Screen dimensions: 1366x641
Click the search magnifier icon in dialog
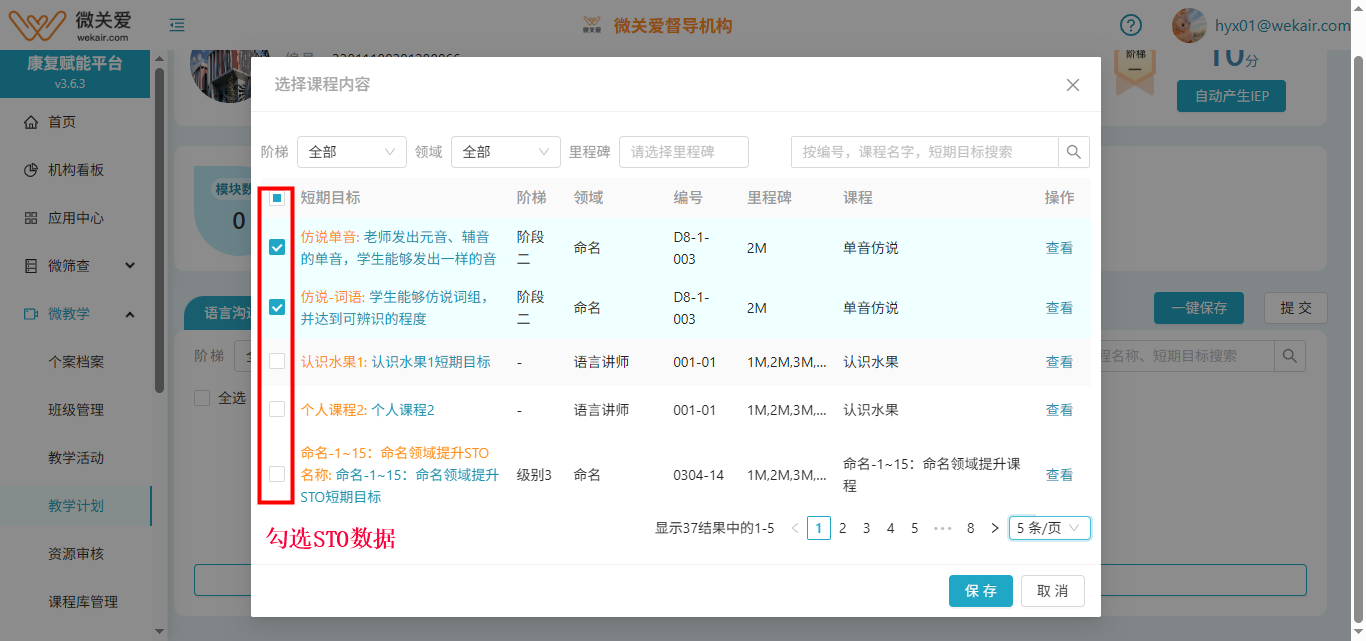coord(1074,152)
